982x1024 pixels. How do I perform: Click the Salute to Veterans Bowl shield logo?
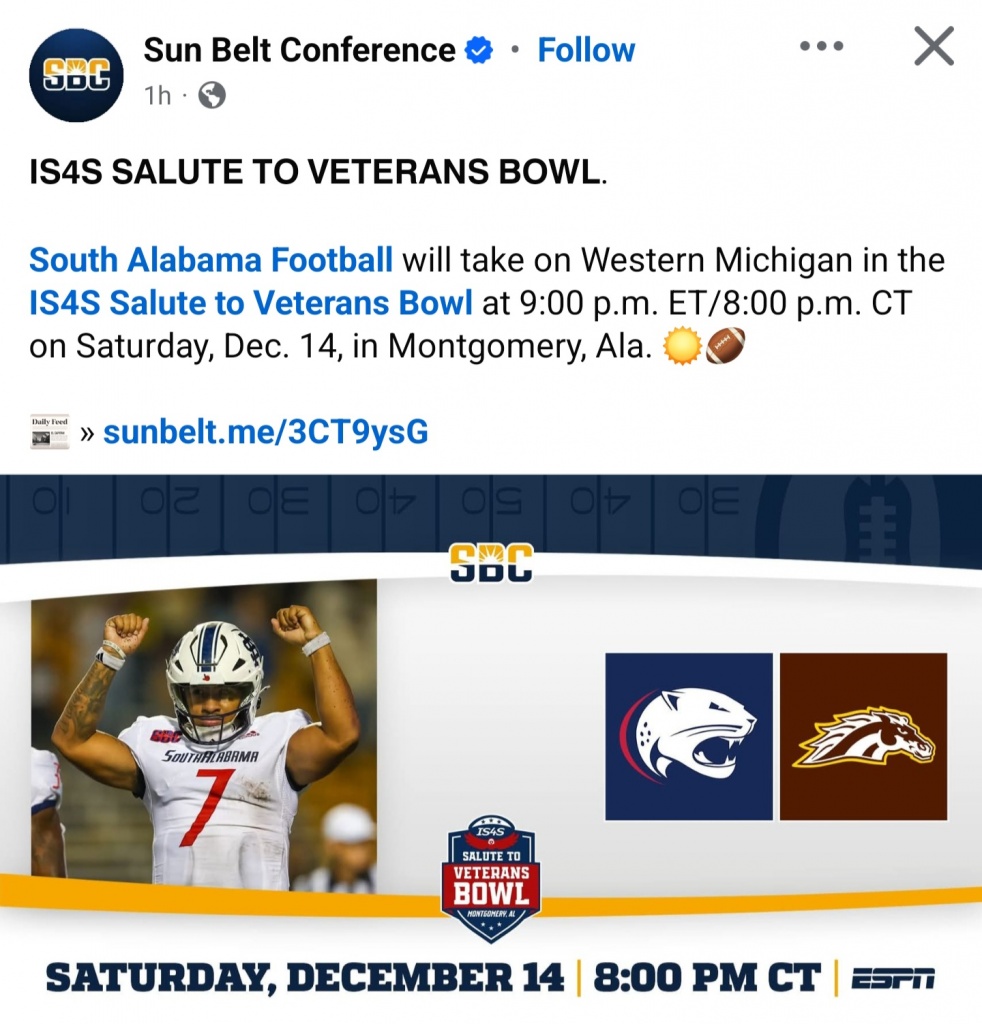click(491, 878)
